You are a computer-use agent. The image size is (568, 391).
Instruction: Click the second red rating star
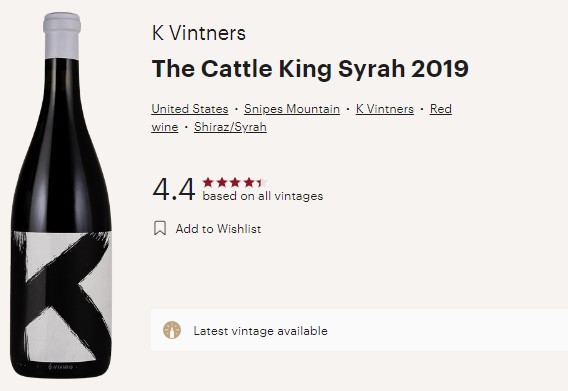click(222, 182)
